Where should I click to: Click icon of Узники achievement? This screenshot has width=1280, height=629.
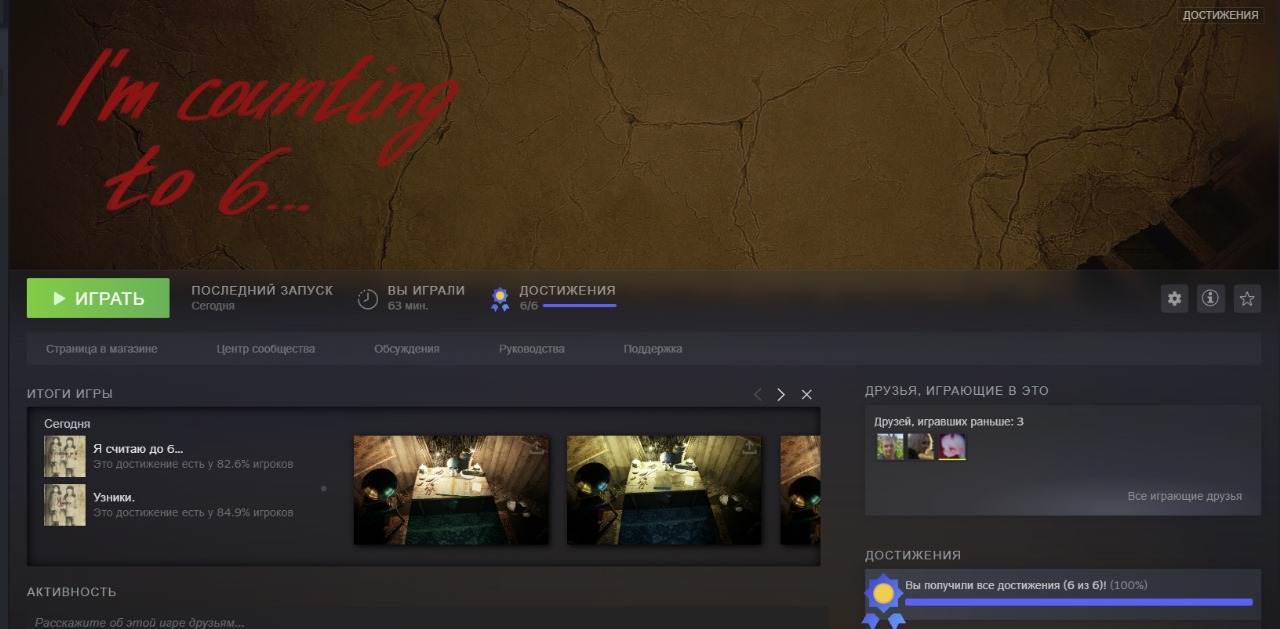(65, 505)
